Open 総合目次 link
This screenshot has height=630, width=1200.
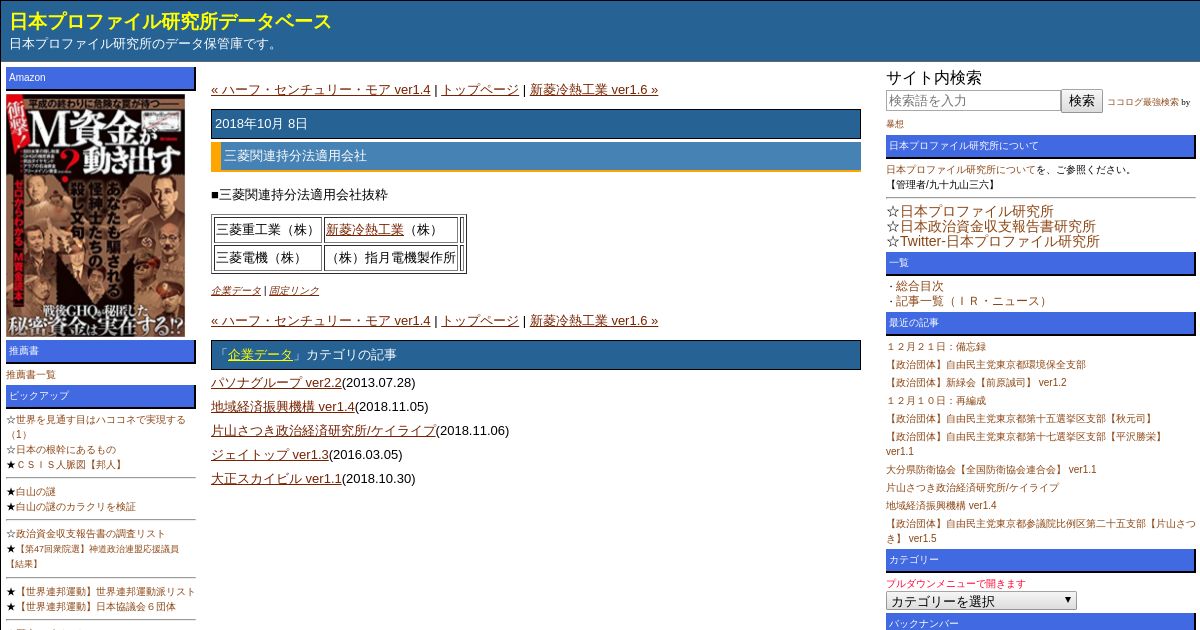(x=920, y=286)
